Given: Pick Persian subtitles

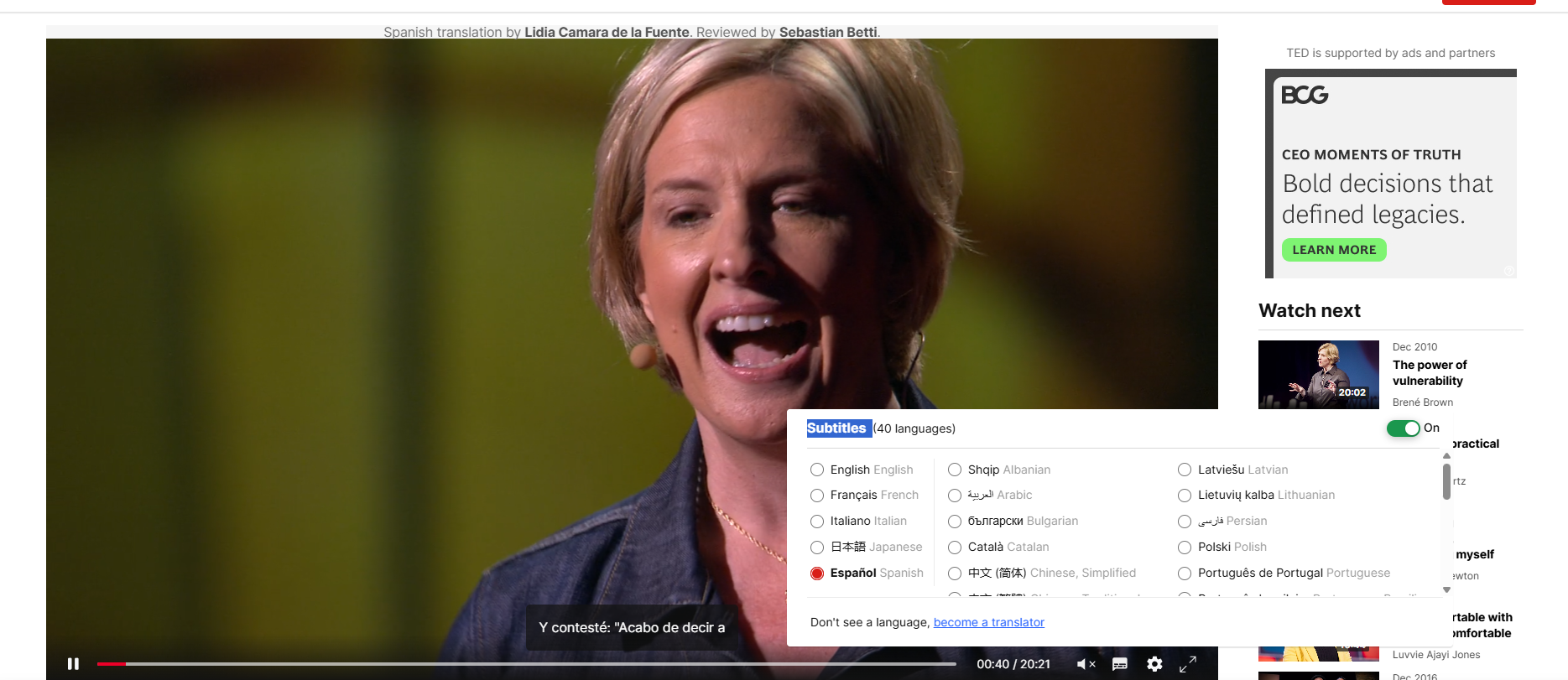Looking at the screenshot, I should (1185, 522).
